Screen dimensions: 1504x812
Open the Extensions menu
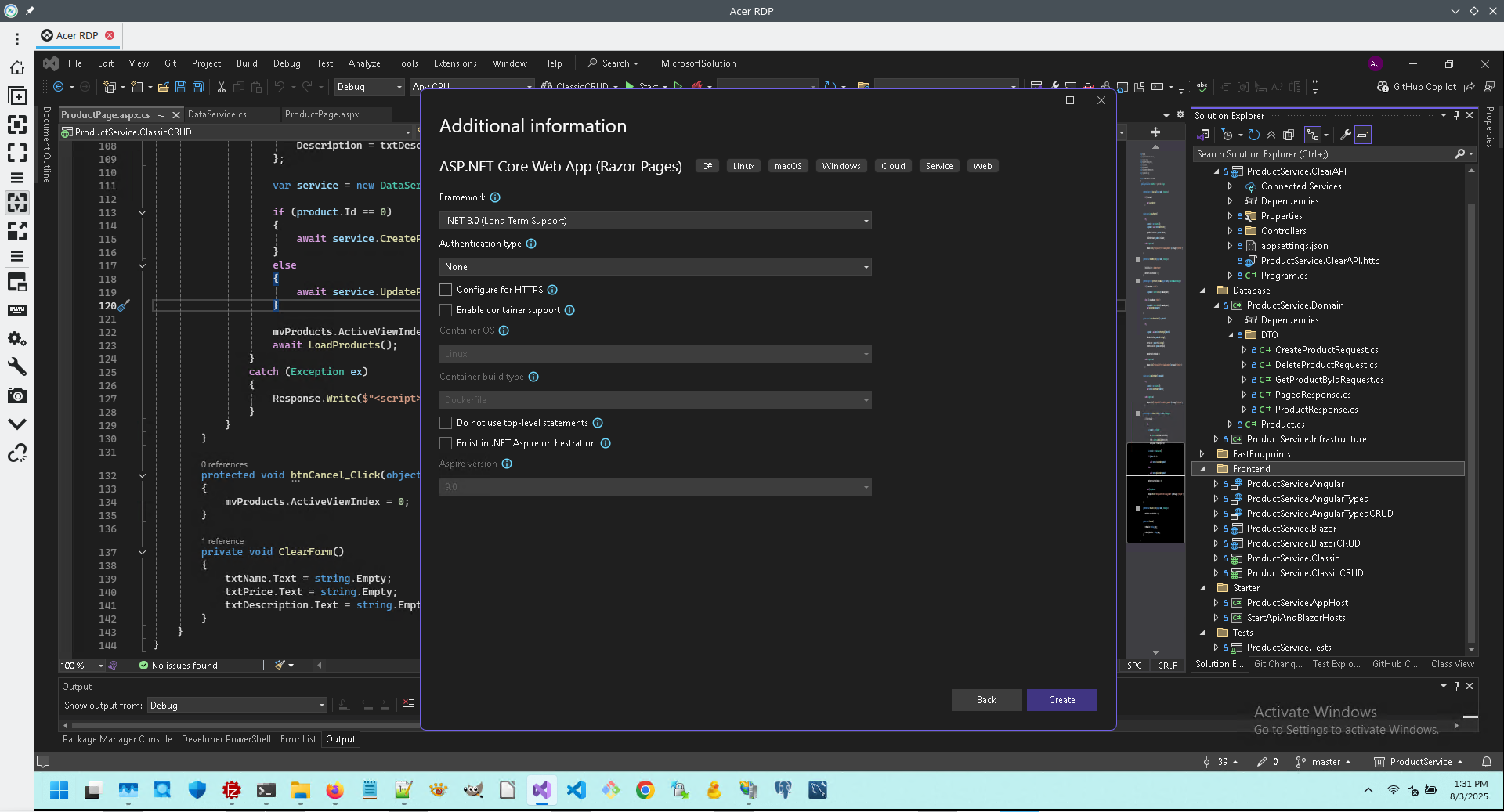(x=455, y=63)
